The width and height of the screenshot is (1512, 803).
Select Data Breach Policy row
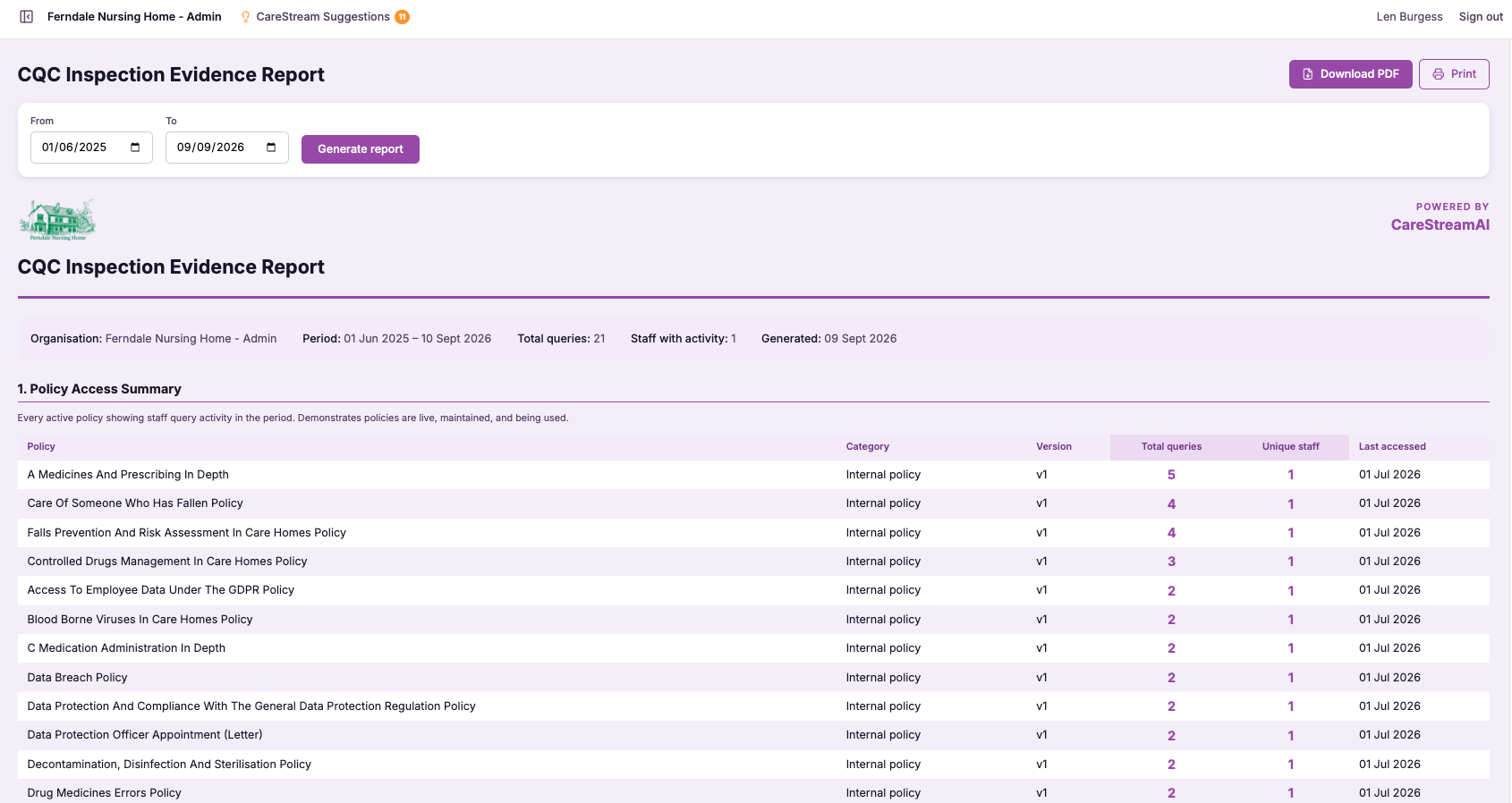tap(753, 678)
